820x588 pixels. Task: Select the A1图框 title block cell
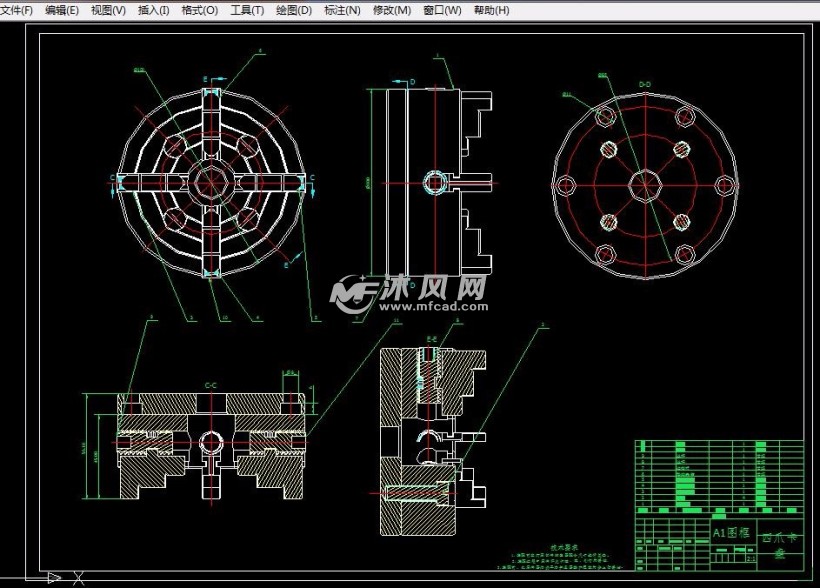pyautogui.click(x=731, y=532)
